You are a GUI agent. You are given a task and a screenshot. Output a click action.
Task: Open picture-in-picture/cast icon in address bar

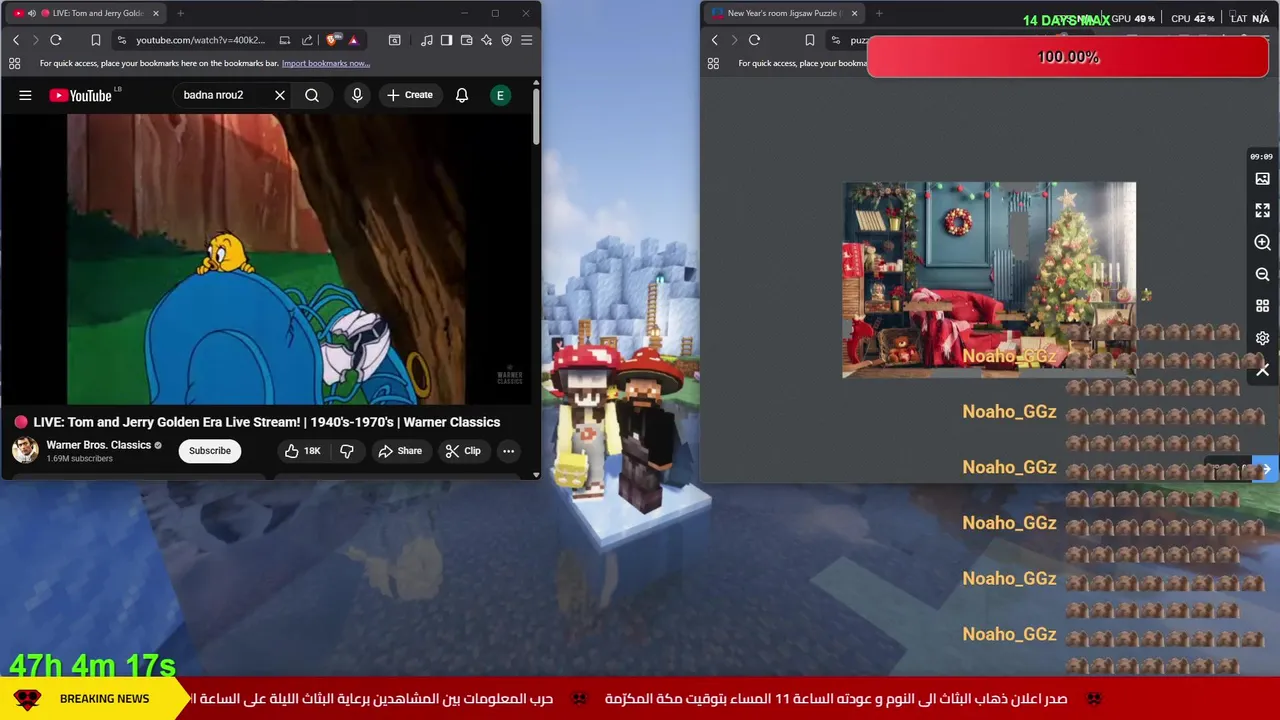(x=285, y=40)
